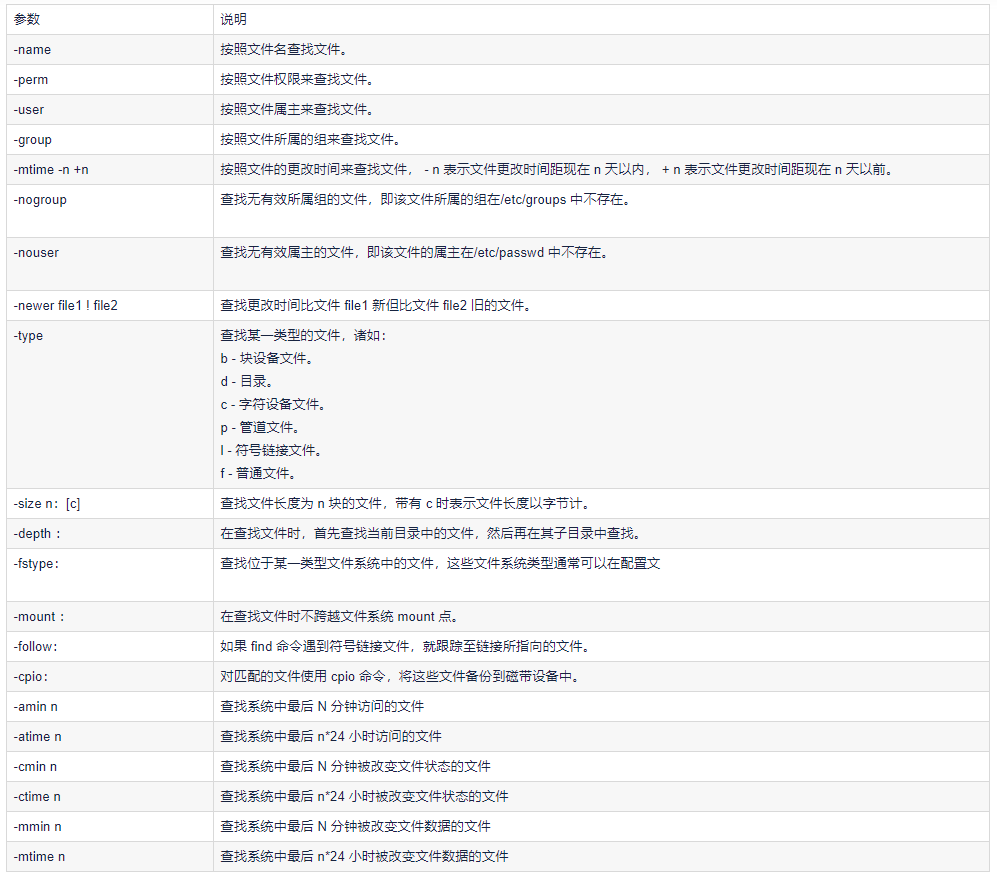Image resolution: width=997 pixels, height=874 pixels.
Task: Select the -cpio parameter cell
Action: point(31,676)
